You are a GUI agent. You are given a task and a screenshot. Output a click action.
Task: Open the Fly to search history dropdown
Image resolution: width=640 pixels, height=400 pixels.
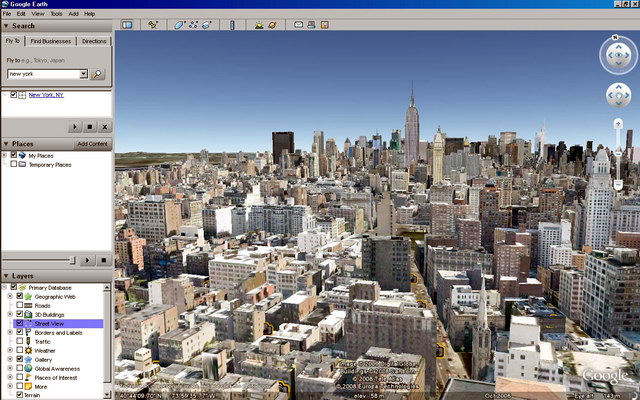[x=84, y=74]
